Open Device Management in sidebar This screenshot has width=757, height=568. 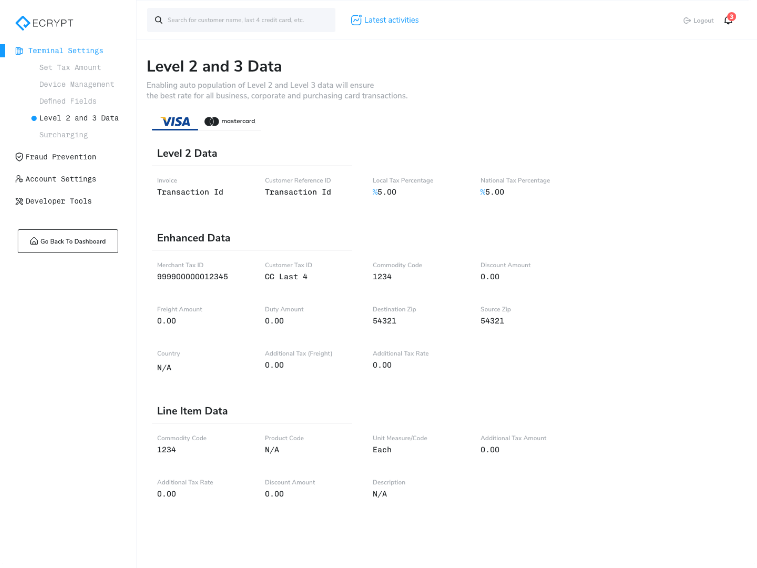click(76, 85)
